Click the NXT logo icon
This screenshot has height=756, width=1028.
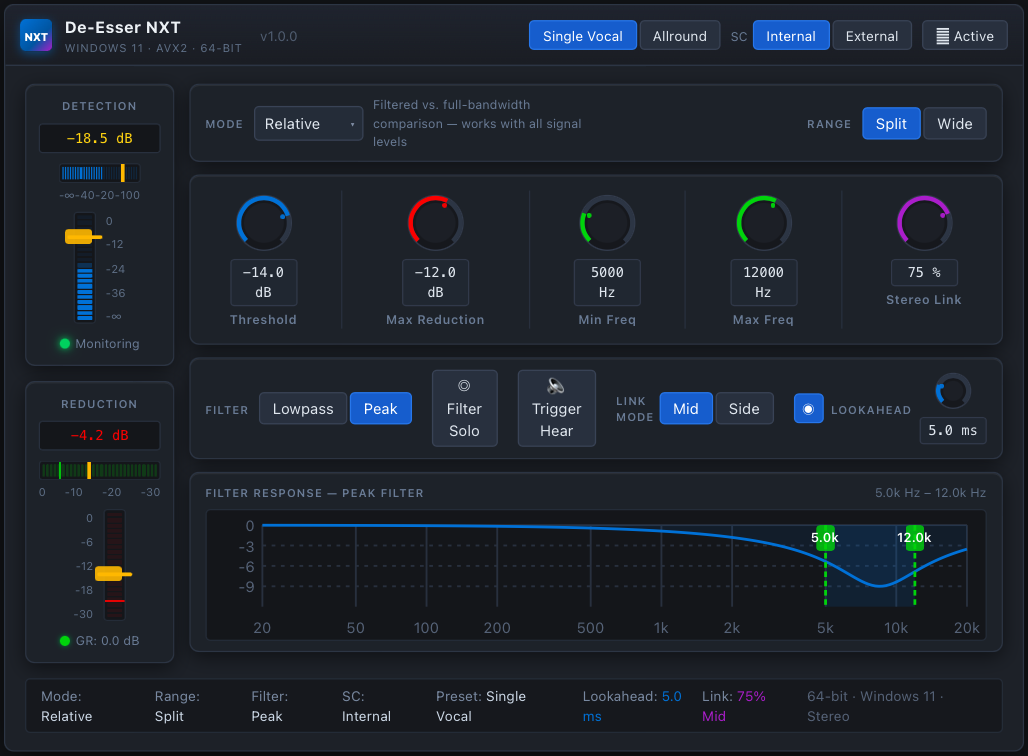(x=36, y=36)
